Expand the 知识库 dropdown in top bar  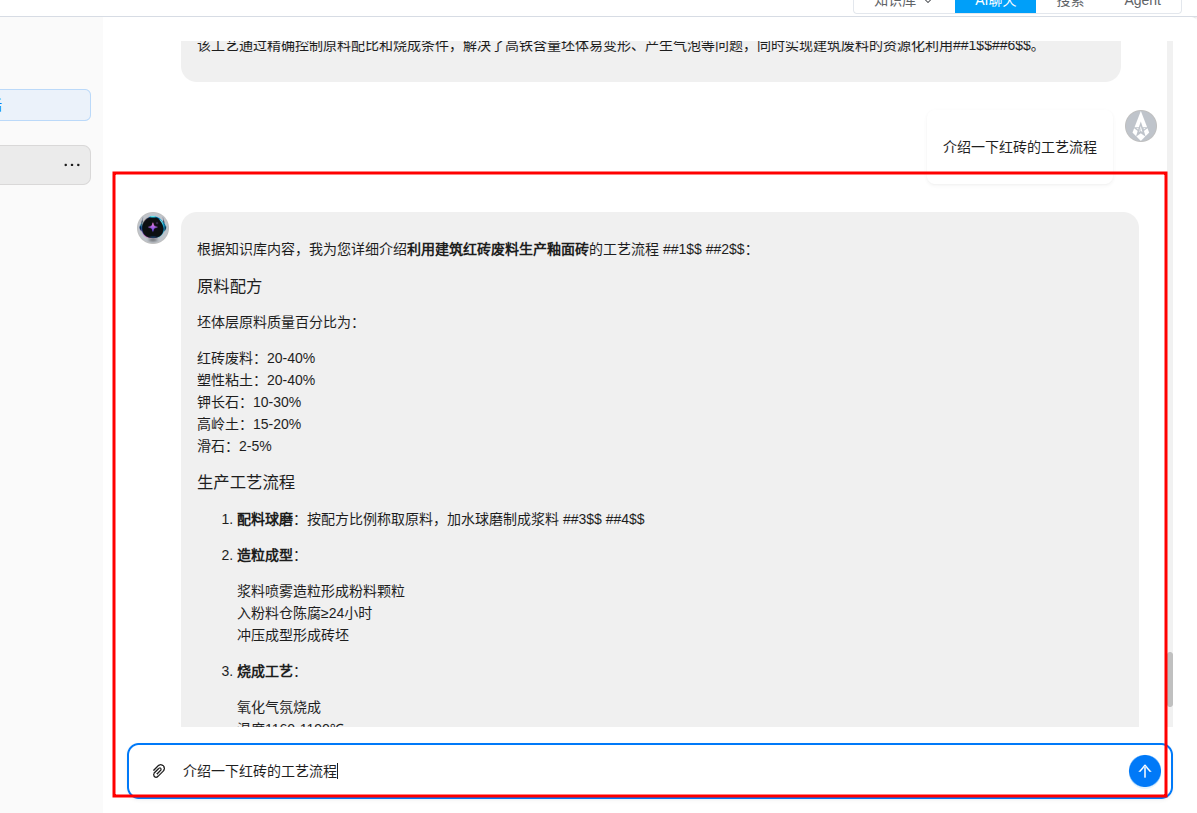point(902,4)
